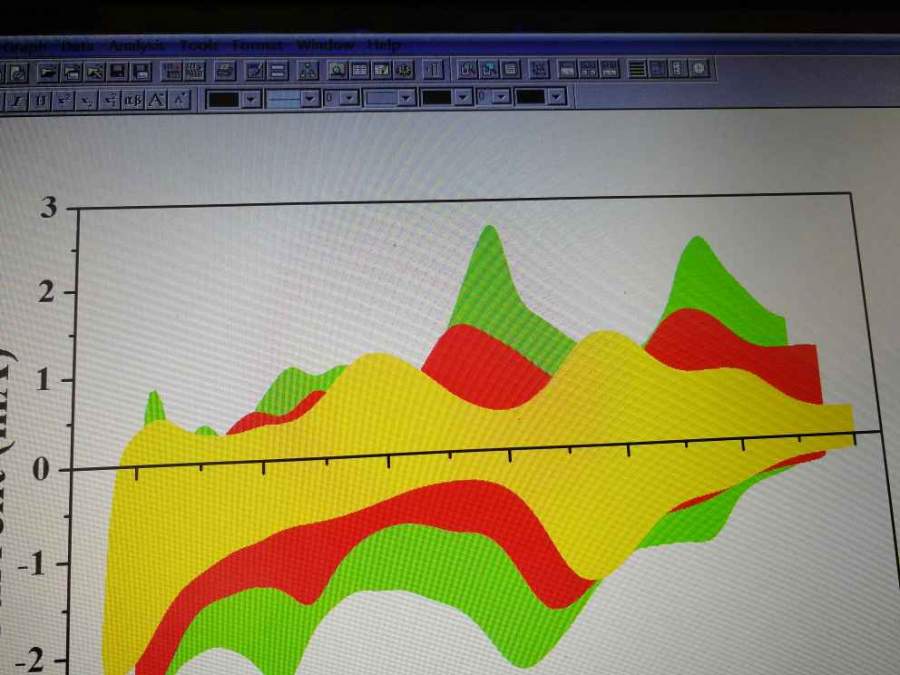Click the striped horizontal-lines toolbar icon
Image resolution: width=900 pixels, height=675 pixels.
tap(637, 69)
